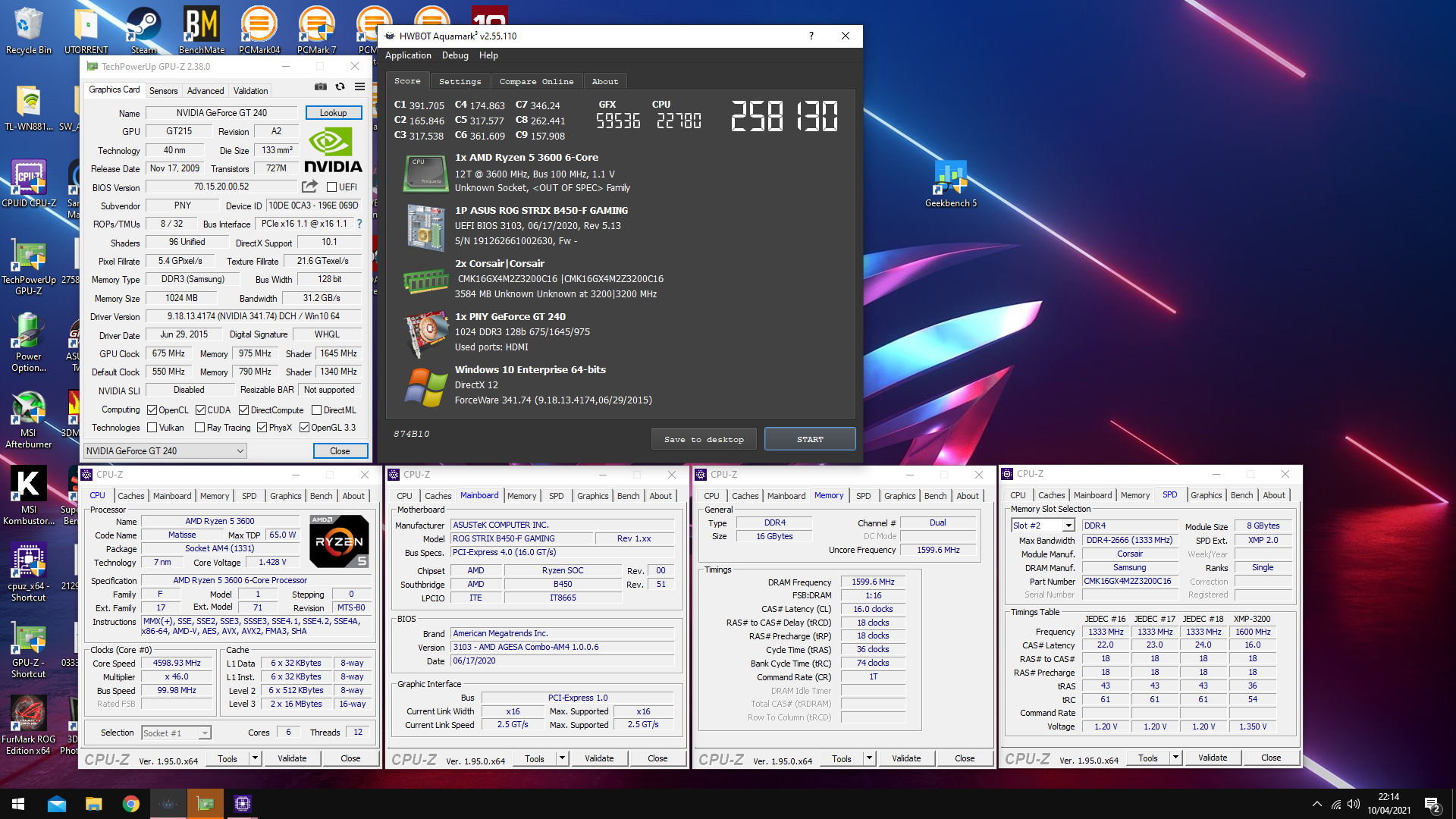Open the BenchMate desktop icon
The height and width of the screenshot is (819, 1456).
click(202, 30)
